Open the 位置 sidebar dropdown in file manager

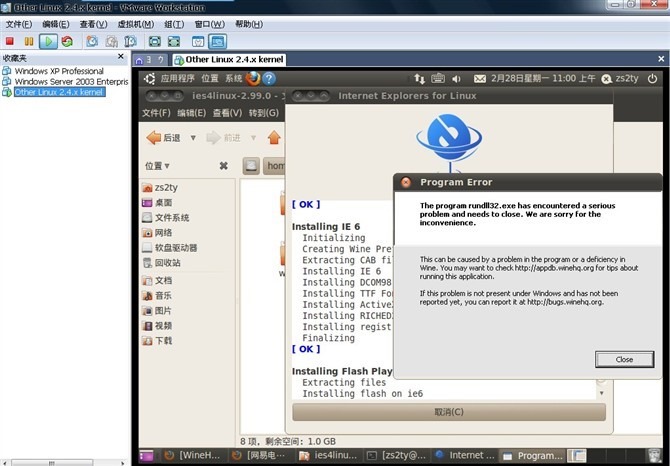point(157,166)
